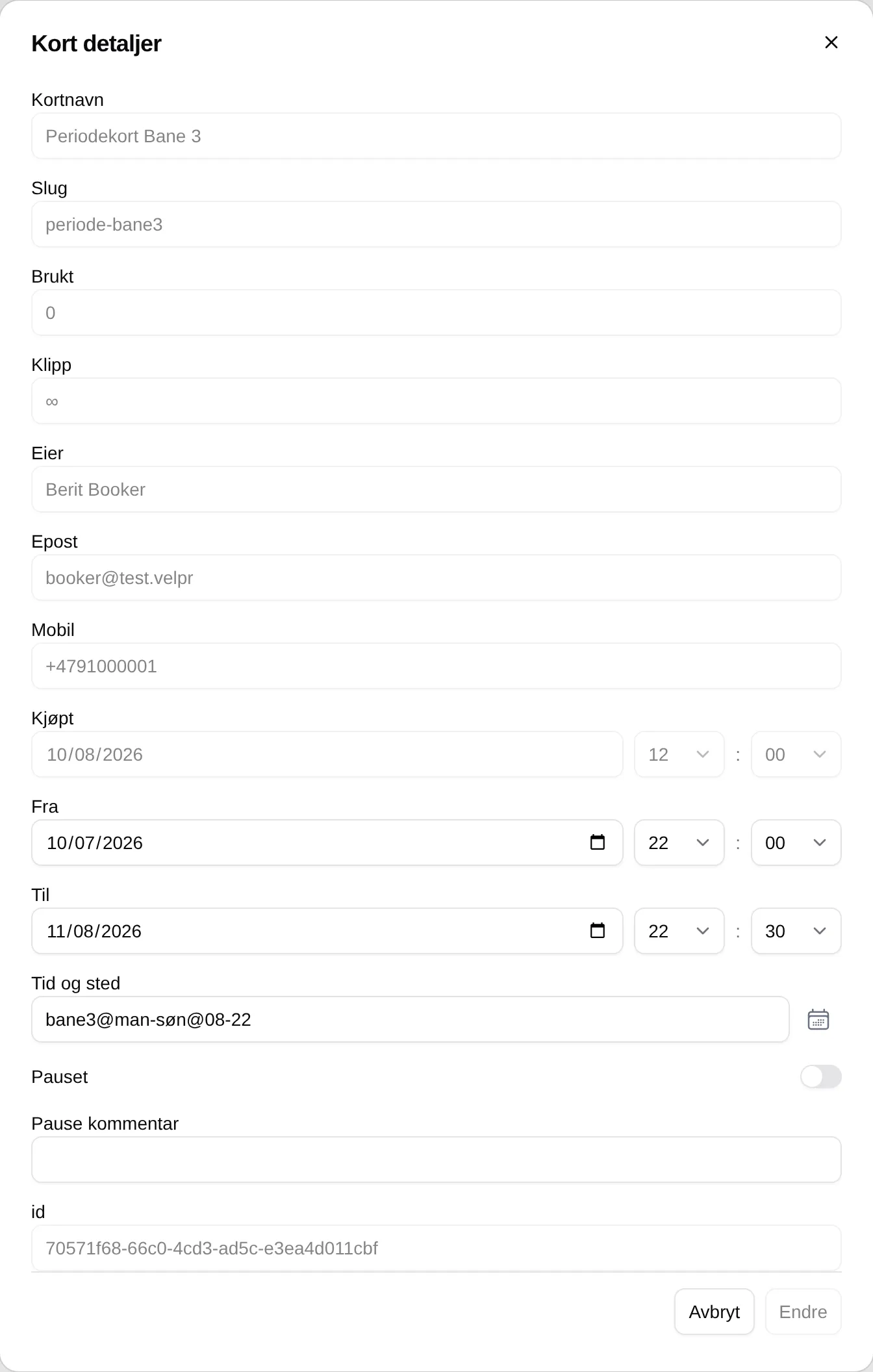873x1372 pixels.
Task: Expand the Fra minutes dropdown showing 00
Action: point(796,843)
